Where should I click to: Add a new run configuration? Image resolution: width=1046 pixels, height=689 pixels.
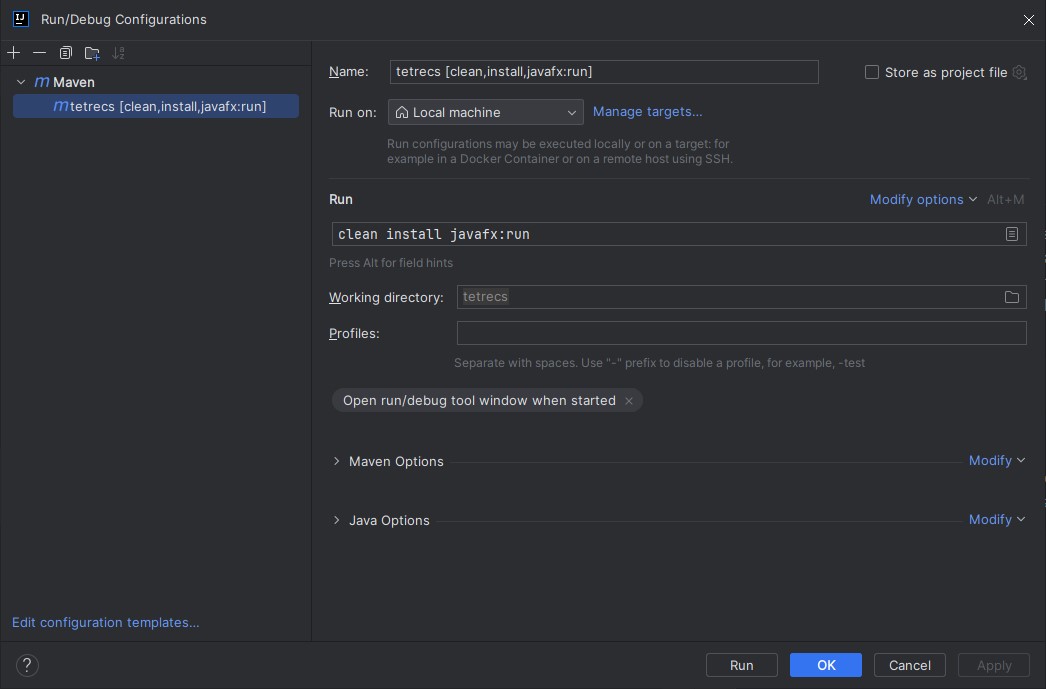point(14,53)
